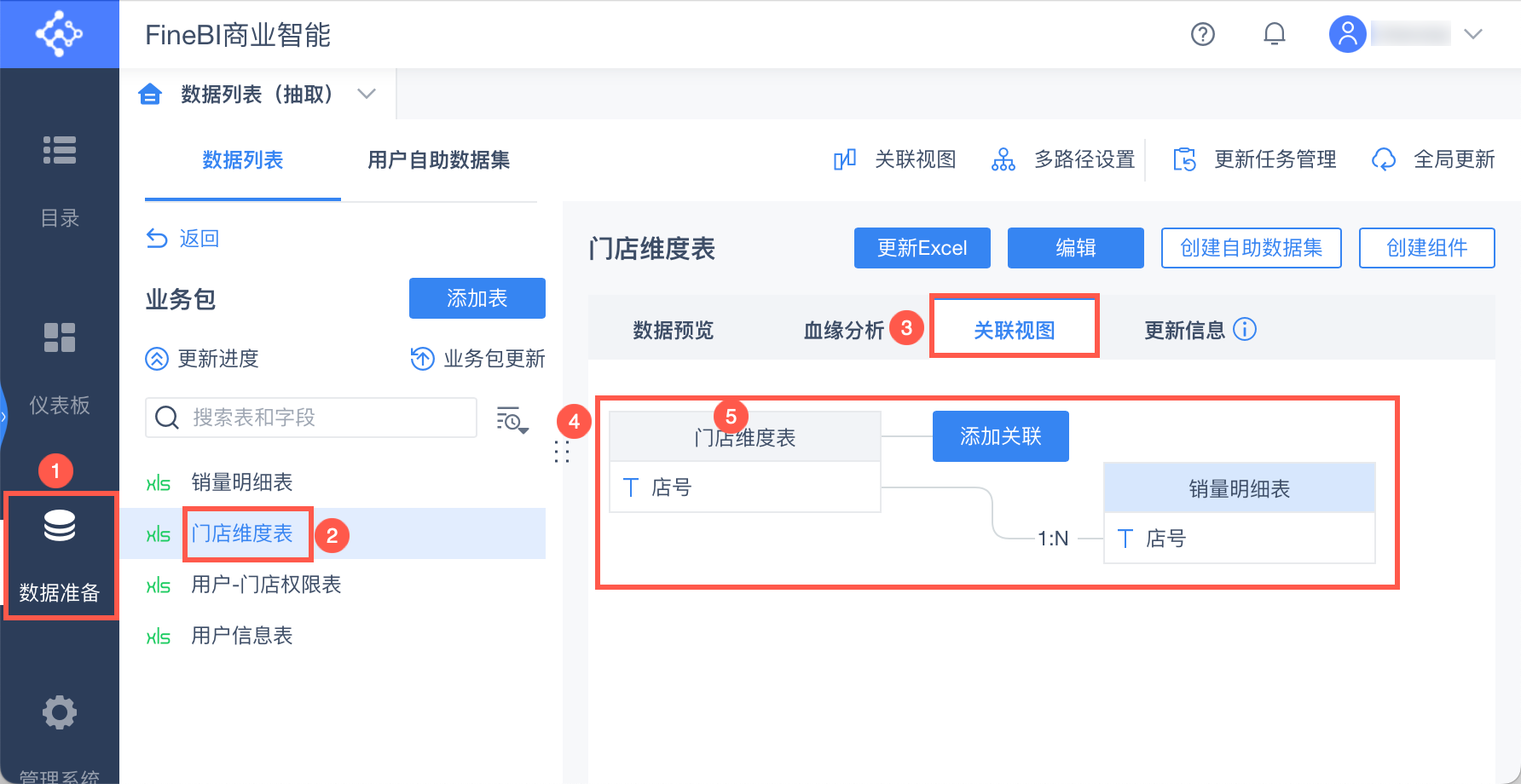Click the 编辑 button
The image size is (1521, 784).
pyautogui.click(x=1076, y=248)
